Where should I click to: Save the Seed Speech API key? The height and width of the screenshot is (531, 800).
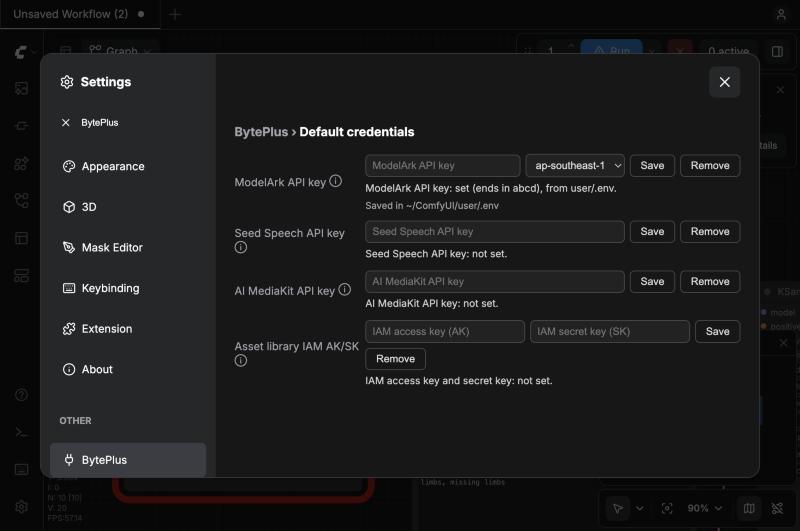coord(652,232)
